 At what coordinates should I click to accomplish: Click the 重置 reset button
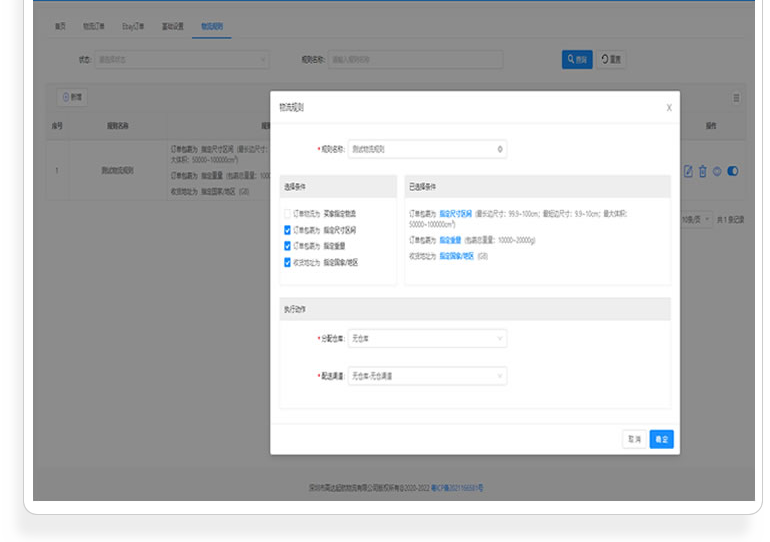pyautogui.click(x=611, y=59)
